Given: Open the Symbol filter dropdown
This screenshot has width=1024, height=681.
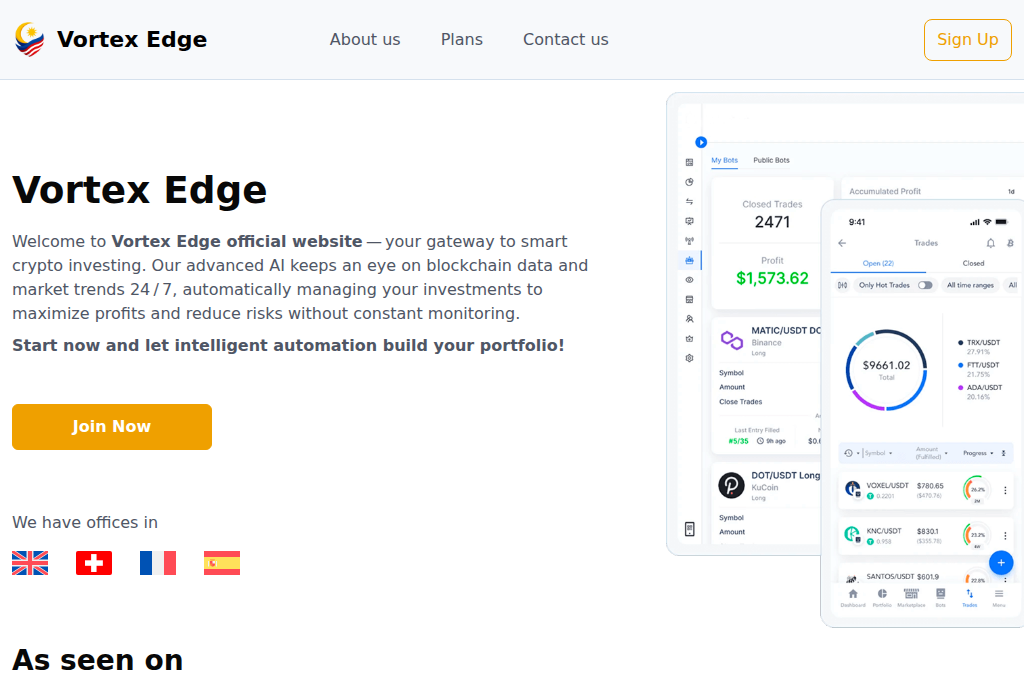Looking at the screenshot, I should tap(877, 453).
